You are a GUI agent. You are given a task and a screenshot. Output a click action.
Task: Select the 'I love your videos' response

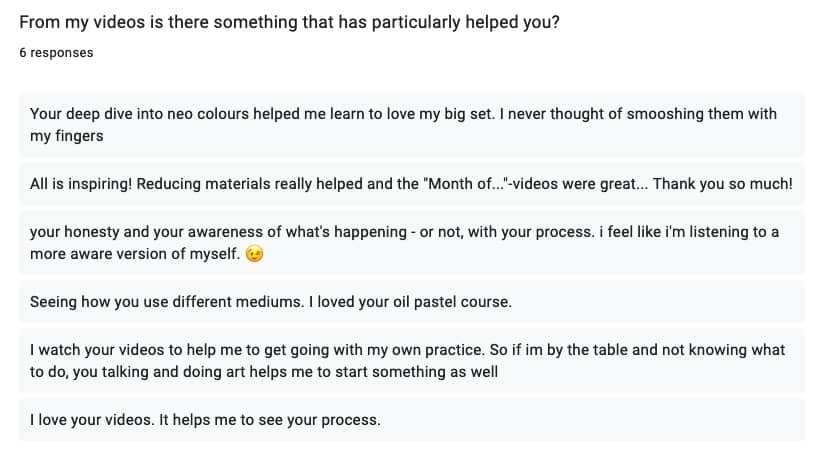[x=412, y=420]
